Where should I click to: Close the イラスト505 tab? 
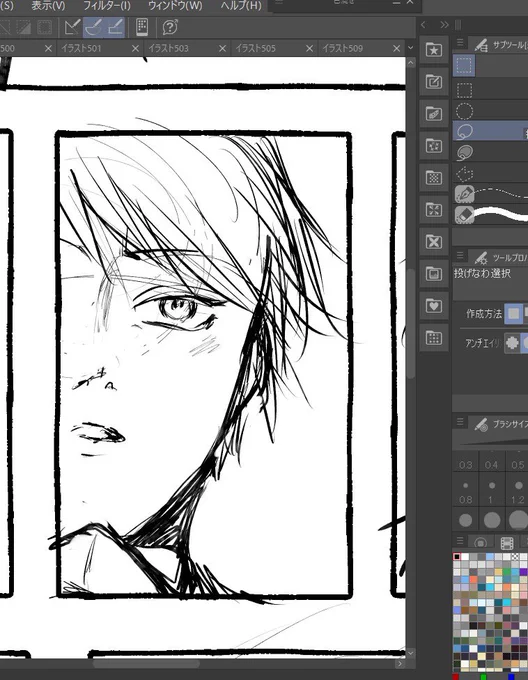pos(309,49)
